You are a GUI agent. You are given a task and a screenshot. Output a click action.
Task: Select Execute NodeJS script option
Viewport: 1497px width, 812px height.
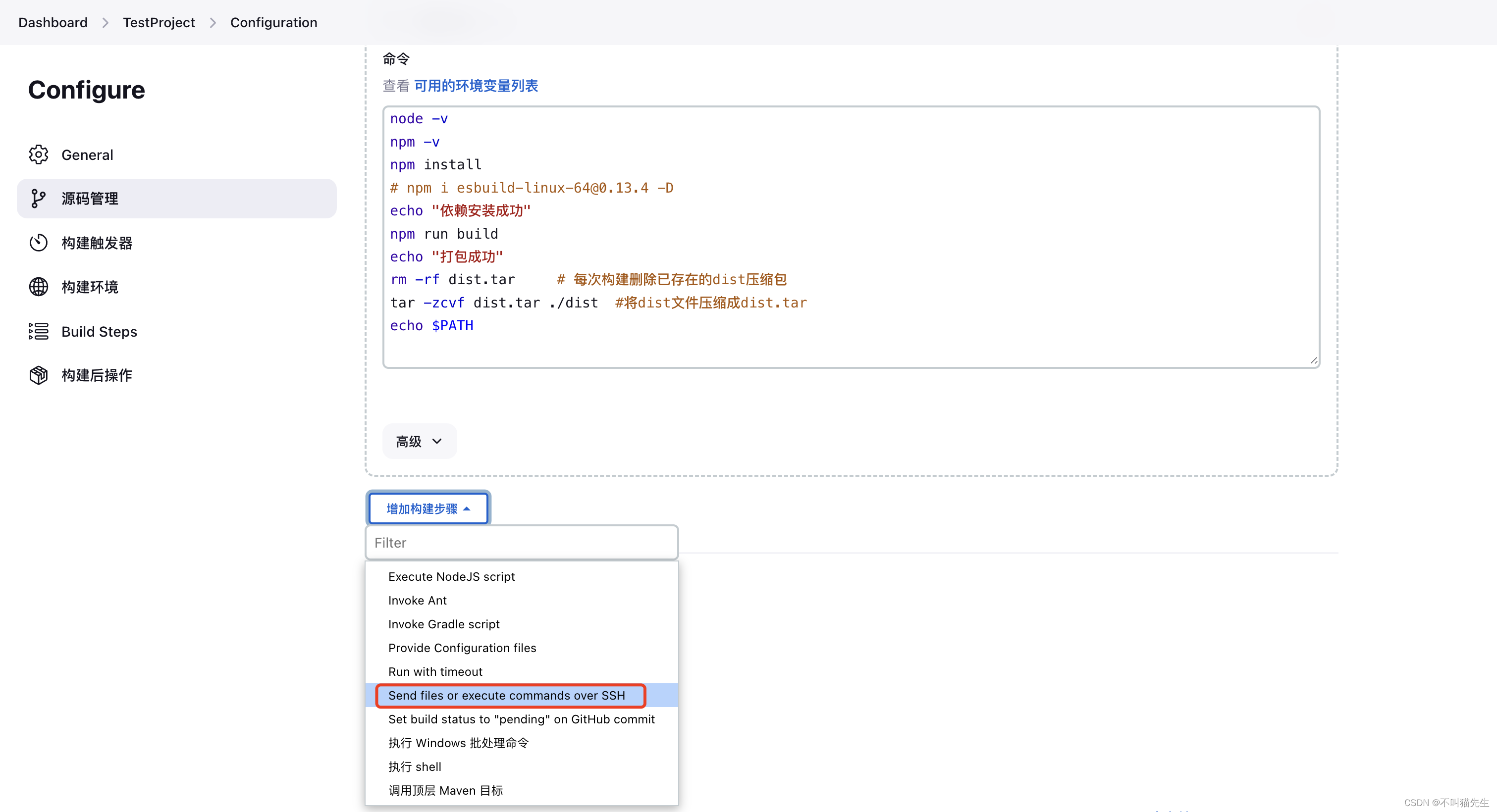tap(451, 577)
